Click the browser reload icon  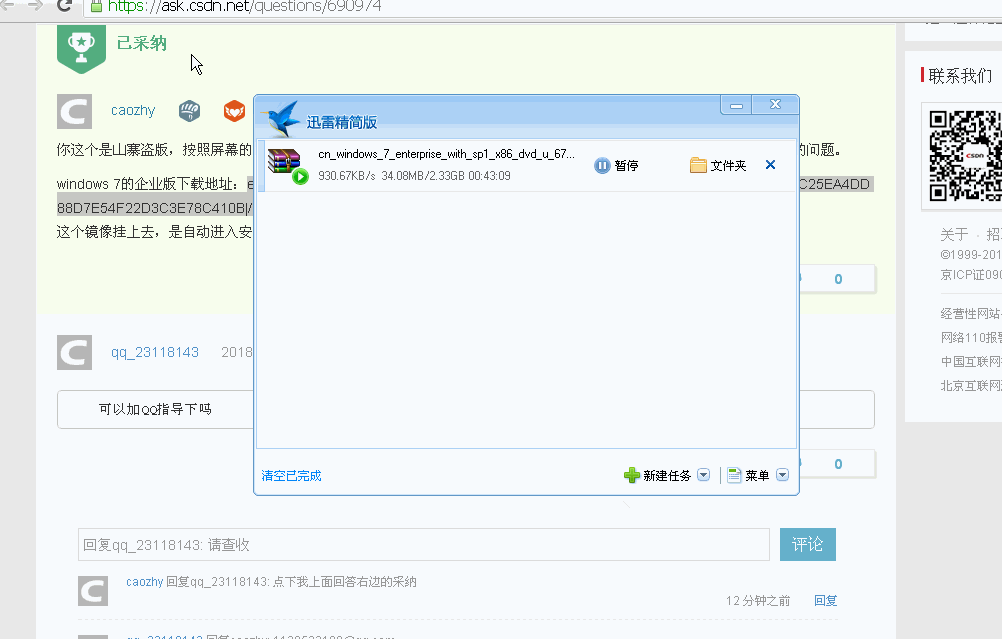[x=64, y=6]
